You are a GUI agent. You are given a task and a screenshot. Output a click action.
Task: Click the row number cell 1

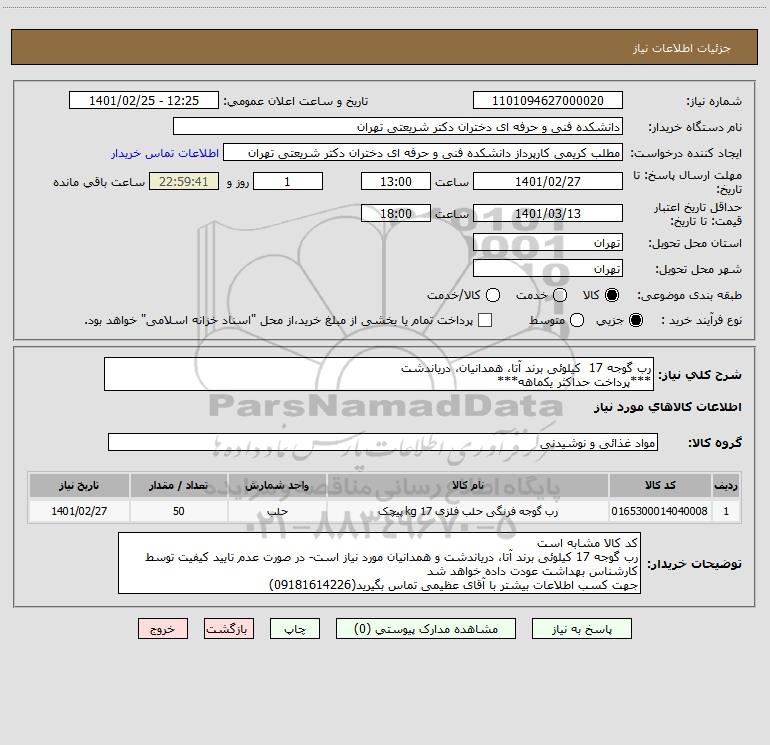[726, 511]
